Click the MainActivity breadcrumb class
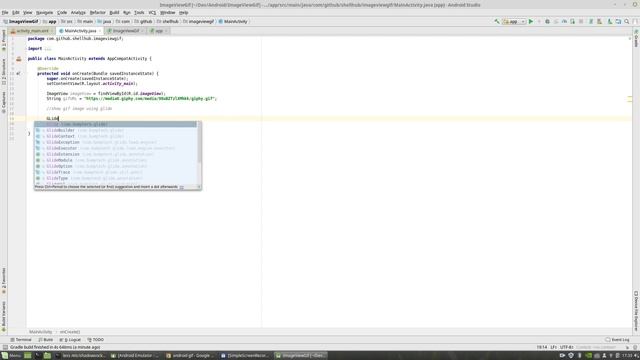 tap(233, 21)
